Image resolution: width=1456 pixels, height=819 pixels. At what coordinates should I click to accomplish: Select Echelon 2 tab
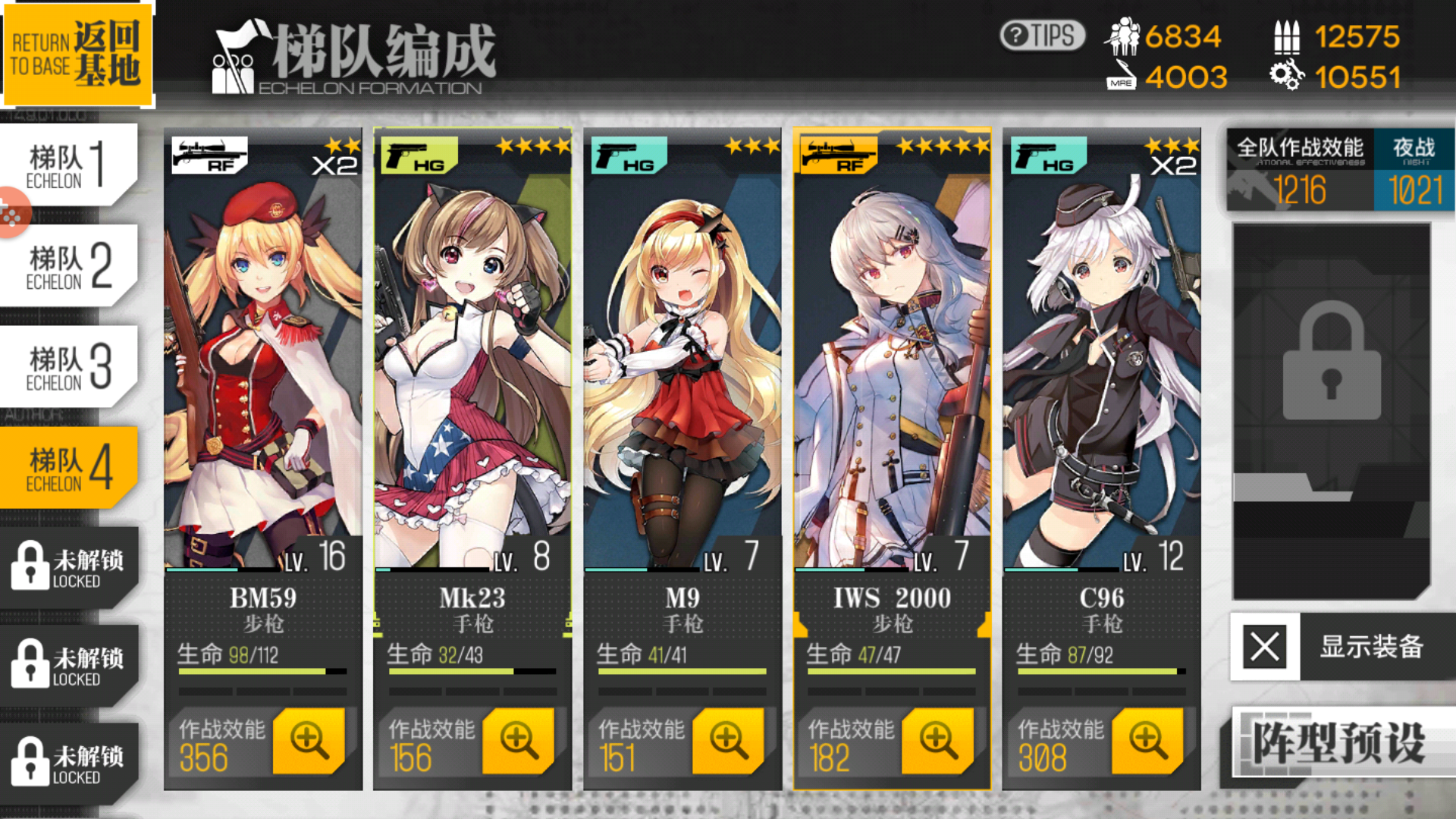coord(68,265)
